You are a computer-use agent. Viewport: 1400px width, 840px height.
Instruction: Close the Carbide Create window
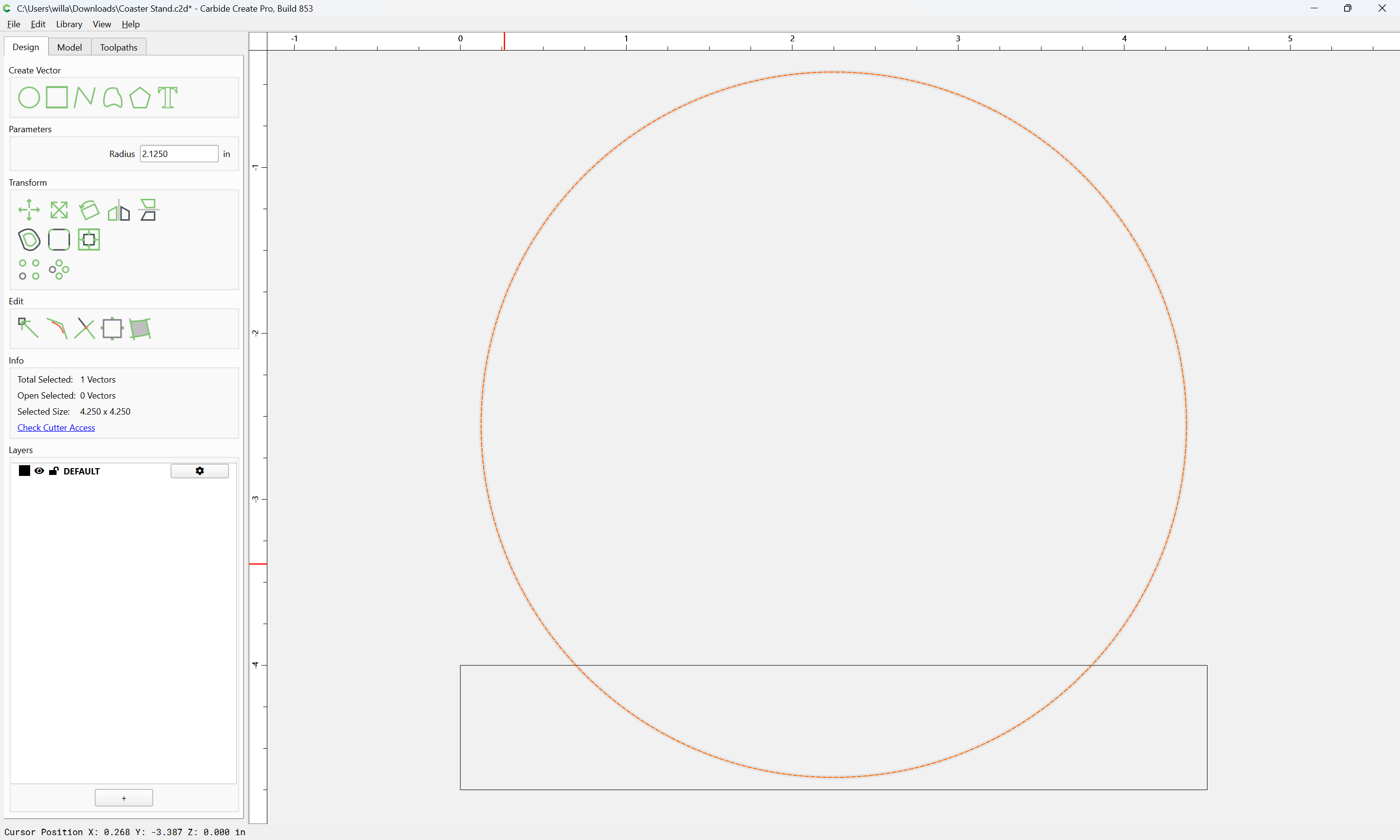[x=1382, y=8]
